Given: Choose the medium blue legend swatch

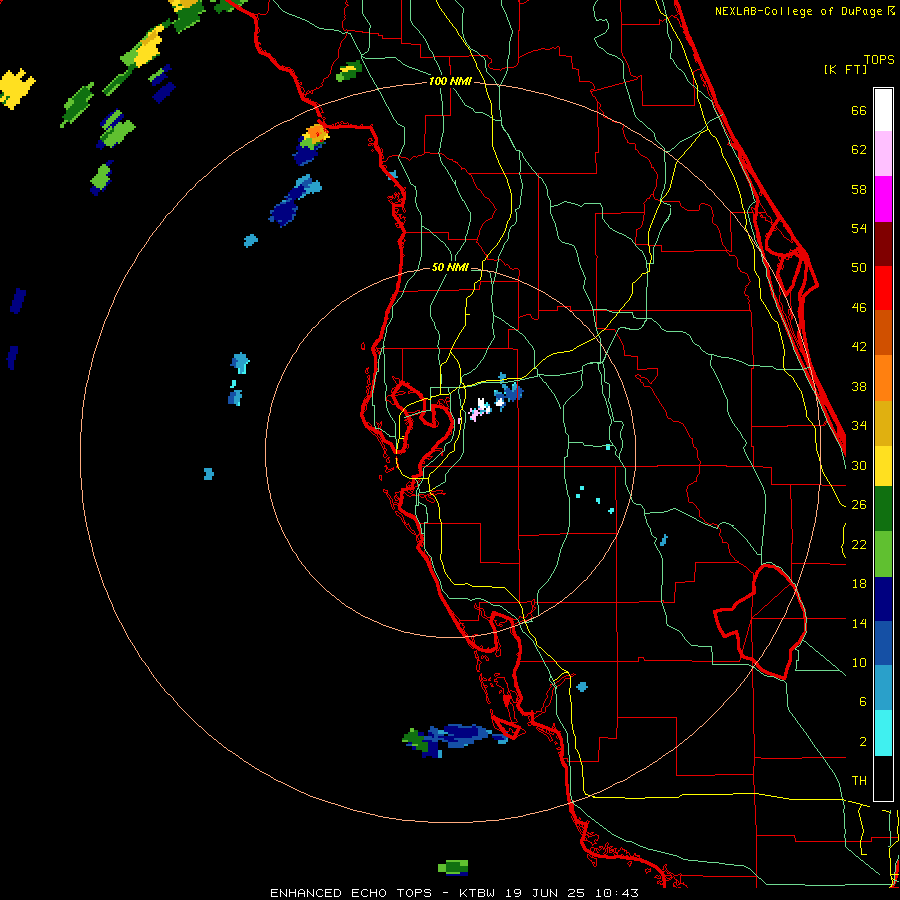Looking at the screenshot, I should [x=883, y=643].
